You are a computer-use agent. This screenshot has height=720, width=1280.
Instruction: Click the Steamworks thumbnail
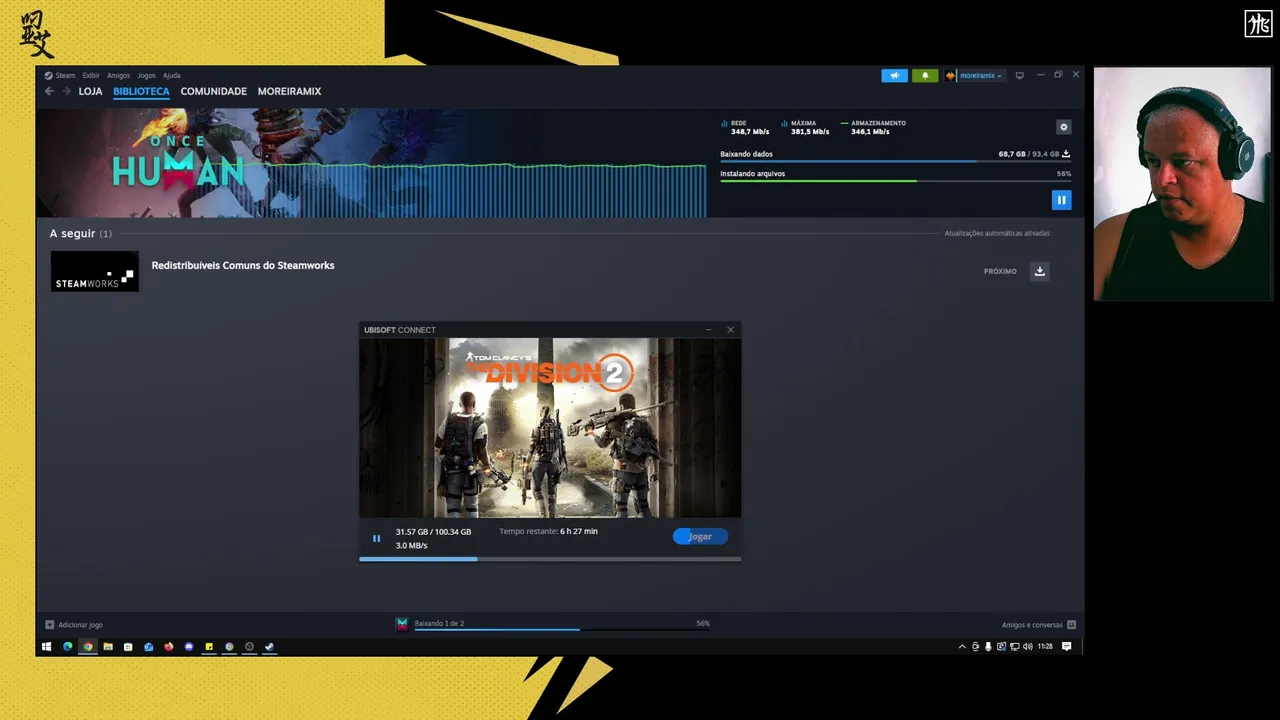tap(95, 271)
